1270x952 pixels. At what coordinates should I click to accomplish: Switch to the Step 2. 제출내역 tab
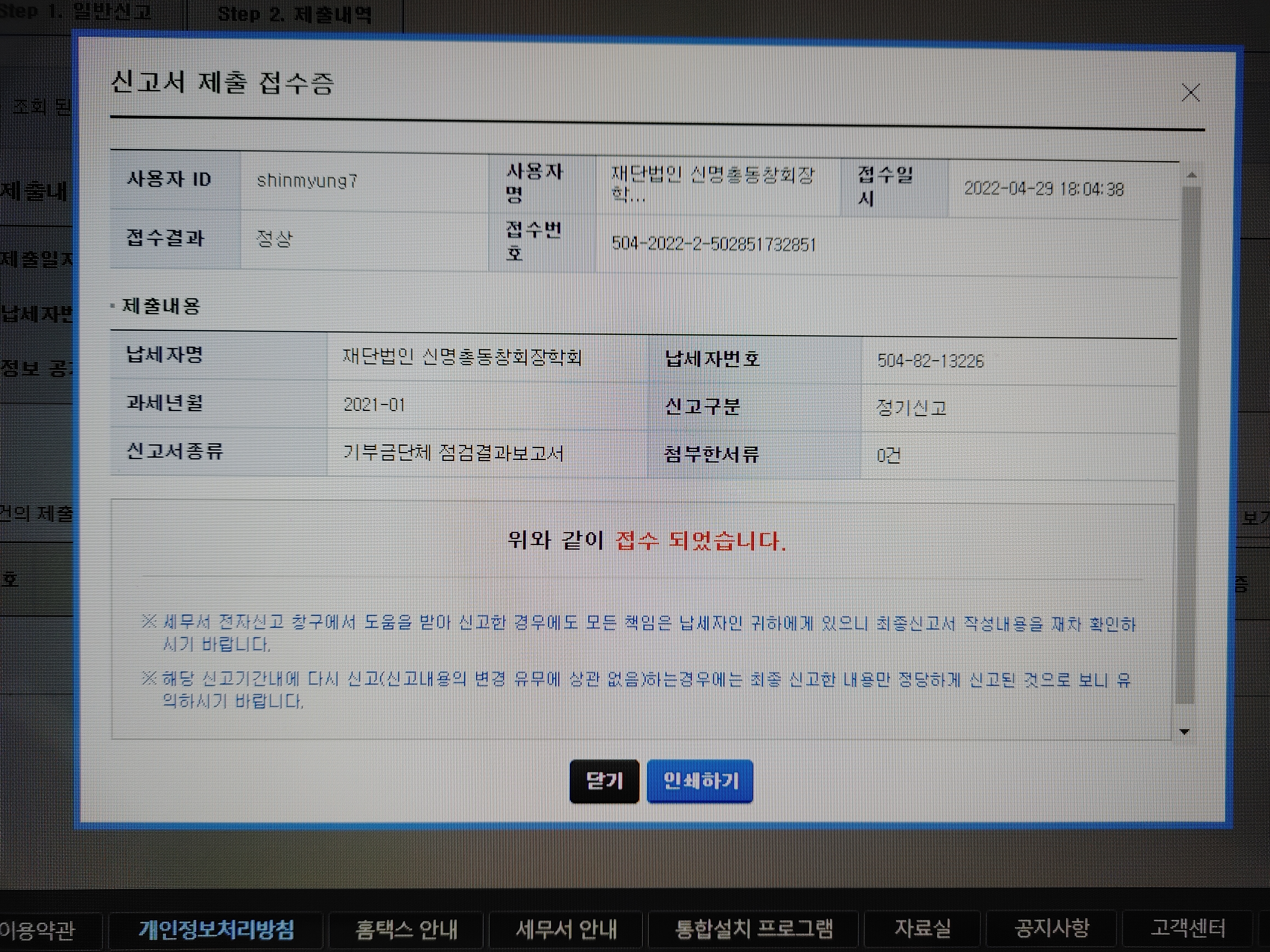pyautogui.click(x=294, y=14)
